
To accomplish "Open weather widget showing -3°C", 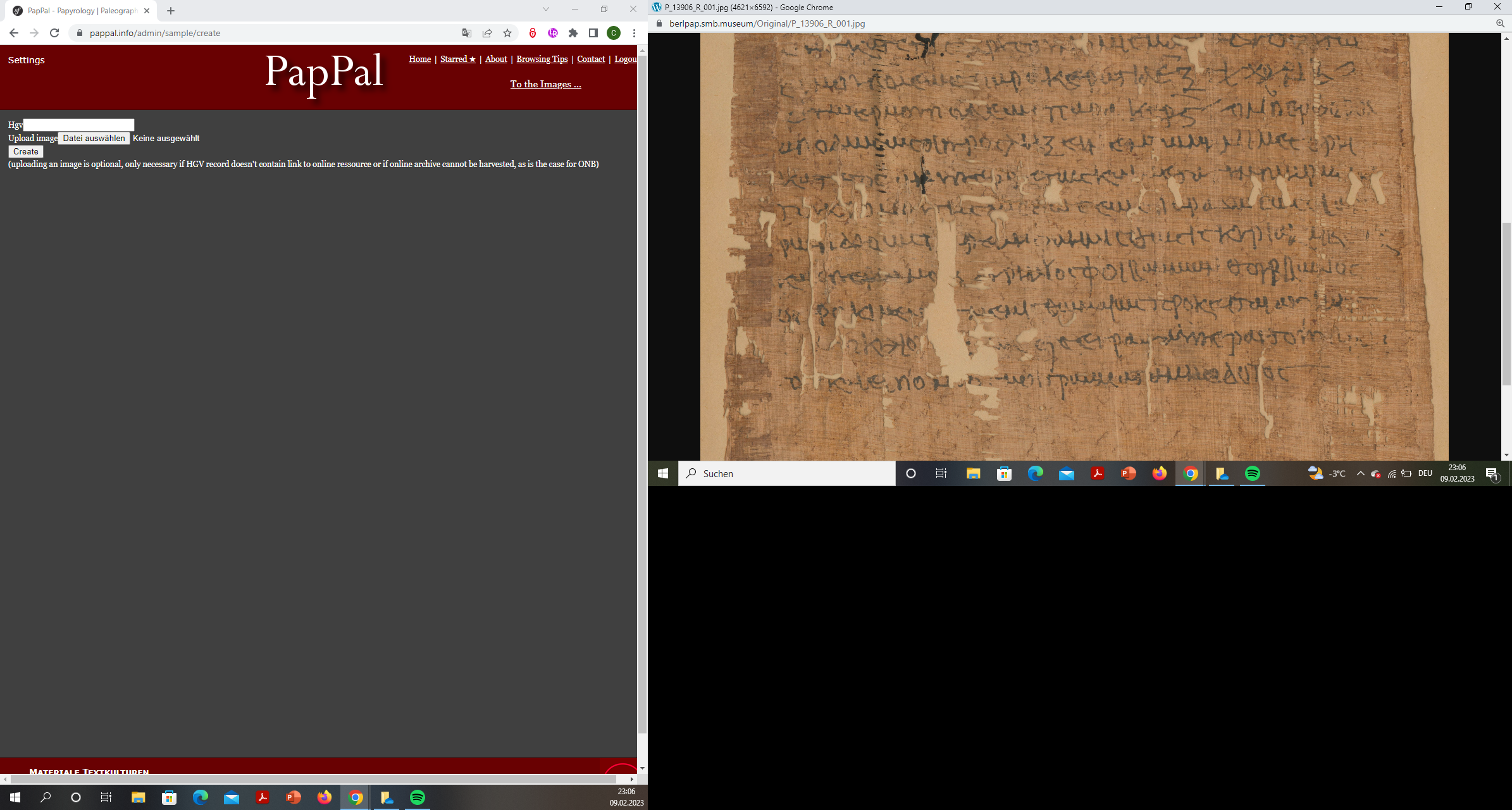I will tap(1327, 473).
